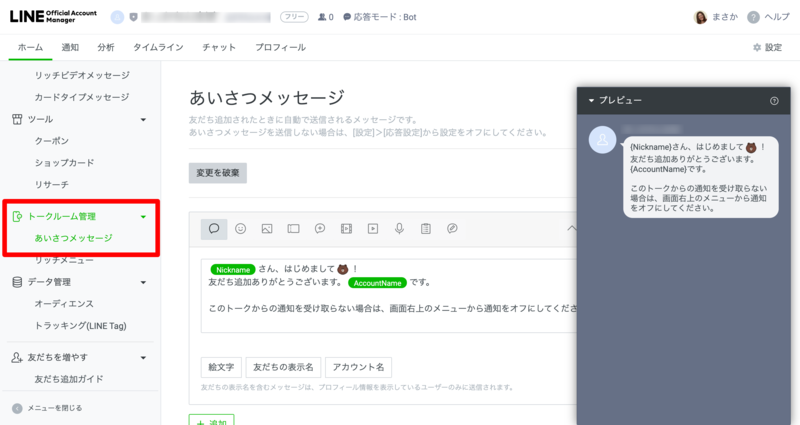This screenshot has width=800, height=425.
Task: Open 設定 settings with gear icon
Action: click(x=767, y=47)
